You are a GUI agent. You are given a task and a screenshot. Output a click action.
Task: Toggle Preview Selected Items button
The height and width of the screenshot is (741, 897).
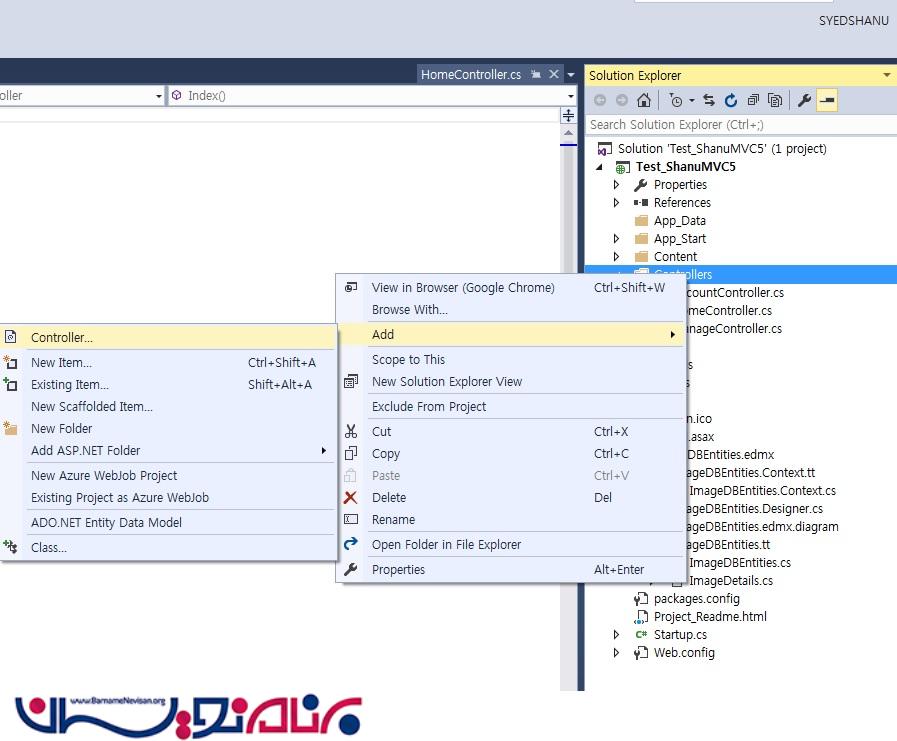(x=827, y=100)
